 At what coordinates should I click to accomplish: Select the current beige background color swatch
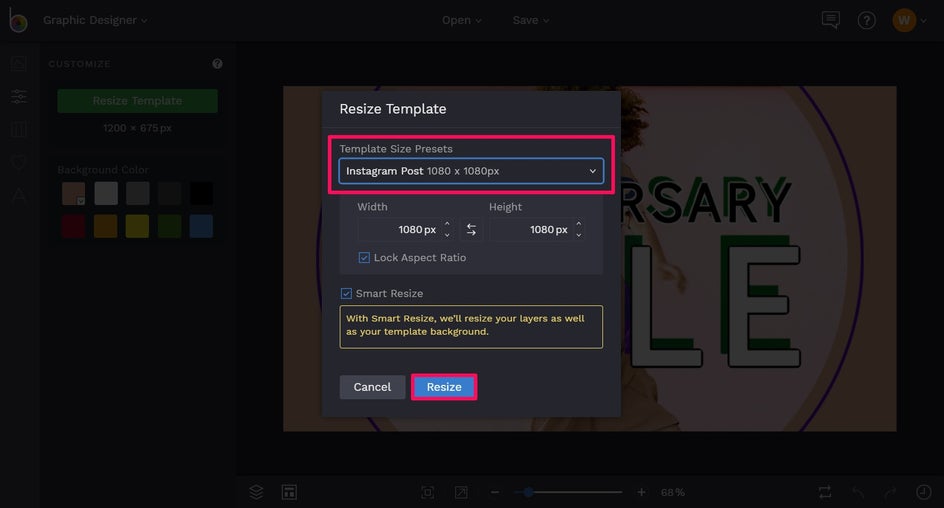pos(73,194)
